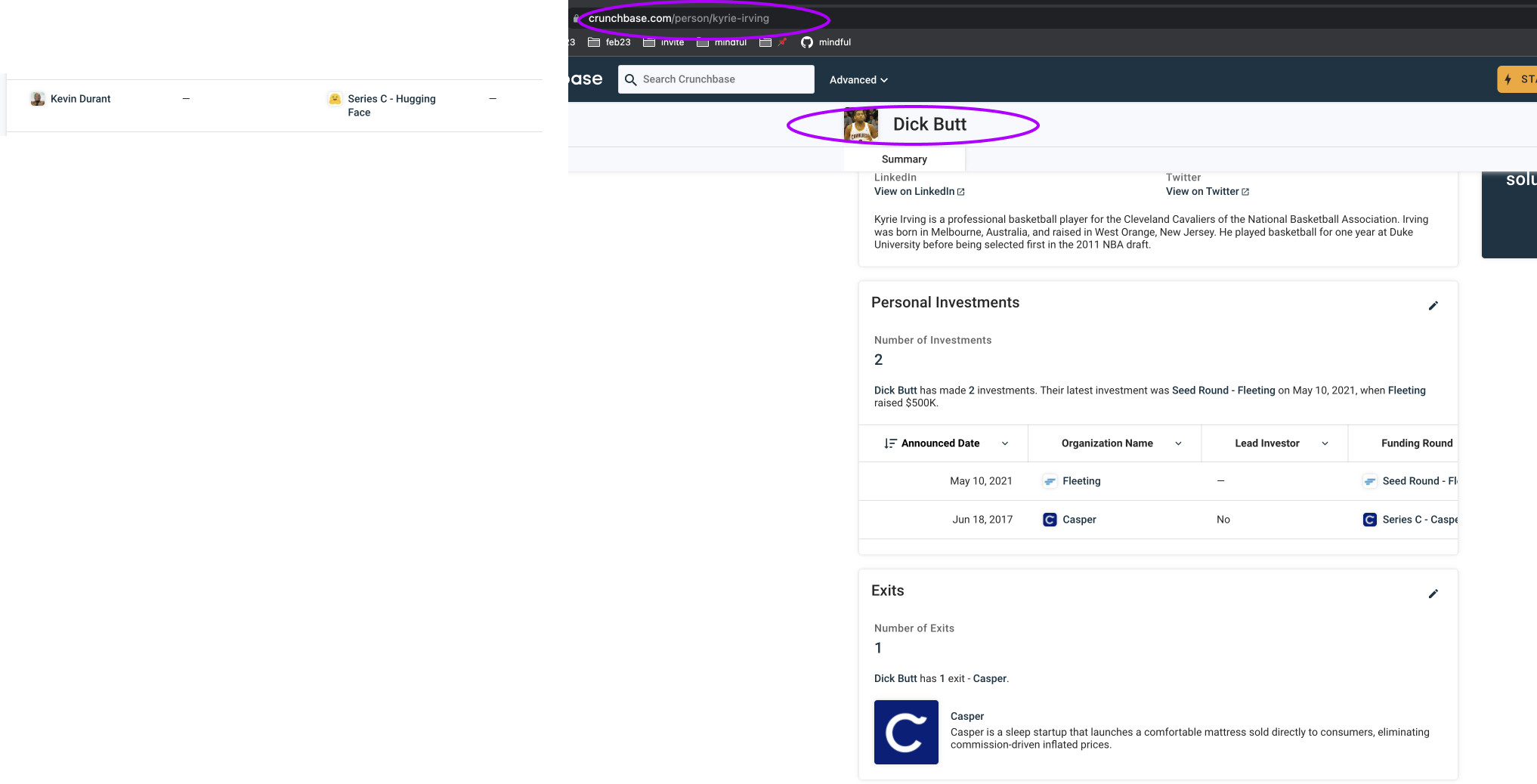Open the Casper title in Exits card
This screenshot has width=1537, height=784.
[967, 716]
